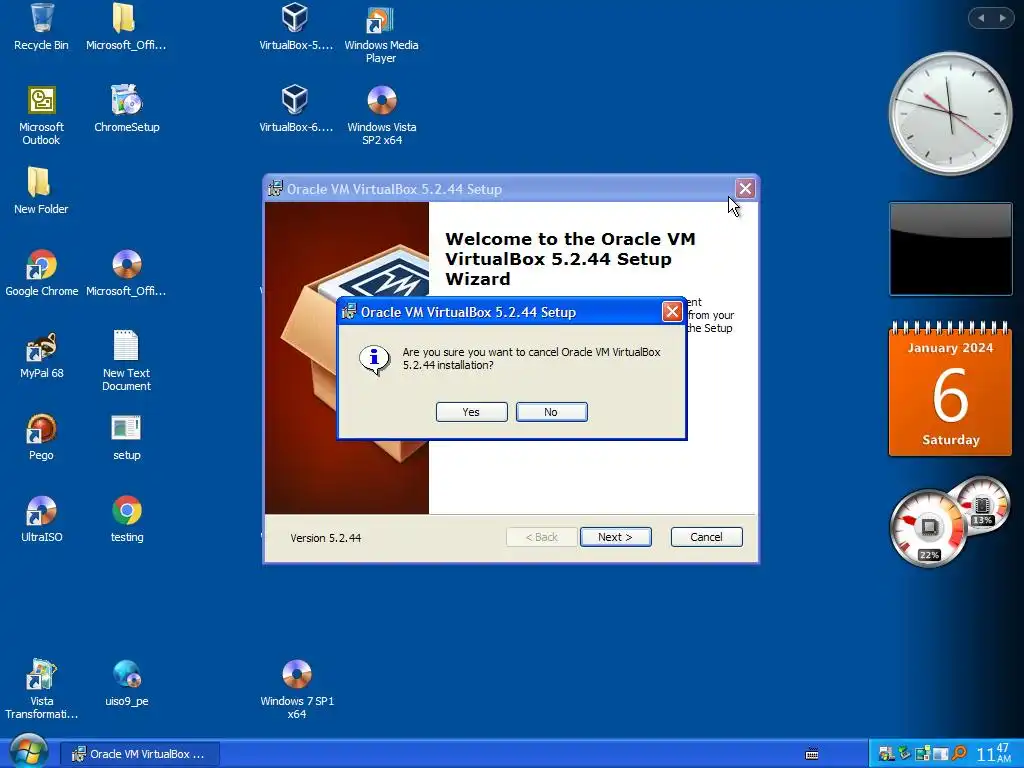Open Windows Media Player shortcut
The width and height of the screenshot is (1024, 768).
tap(381, 34)
